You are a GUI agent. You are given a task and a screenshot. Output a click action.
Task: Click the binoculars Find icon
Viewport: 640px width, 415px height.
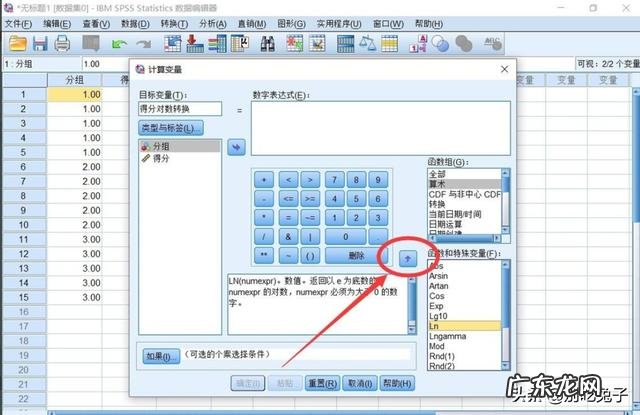268,44
